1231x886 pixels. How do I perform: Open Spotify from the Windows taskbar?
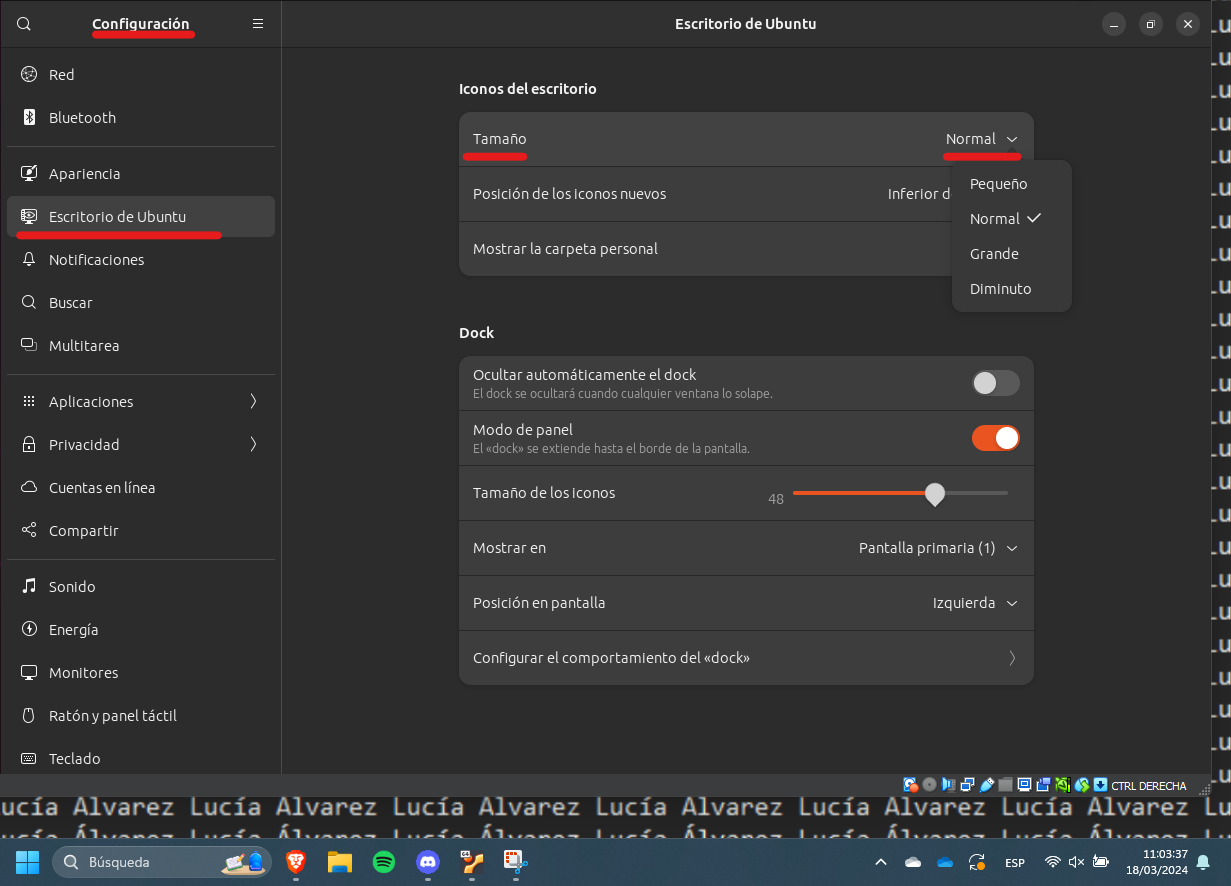(384, 862)
